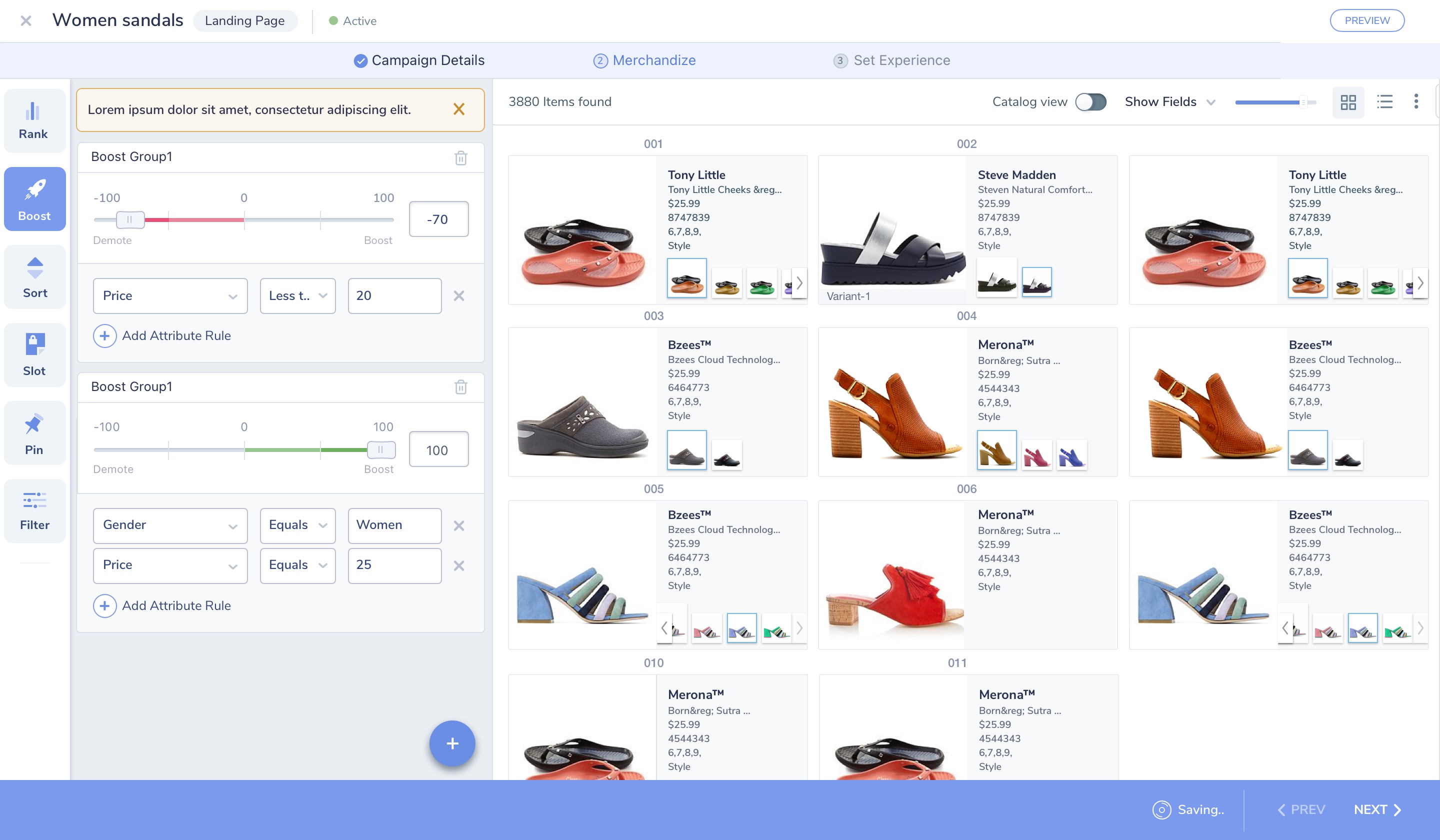Select the blue heel variant of product 004 Merona

(x=1071, y=455)
